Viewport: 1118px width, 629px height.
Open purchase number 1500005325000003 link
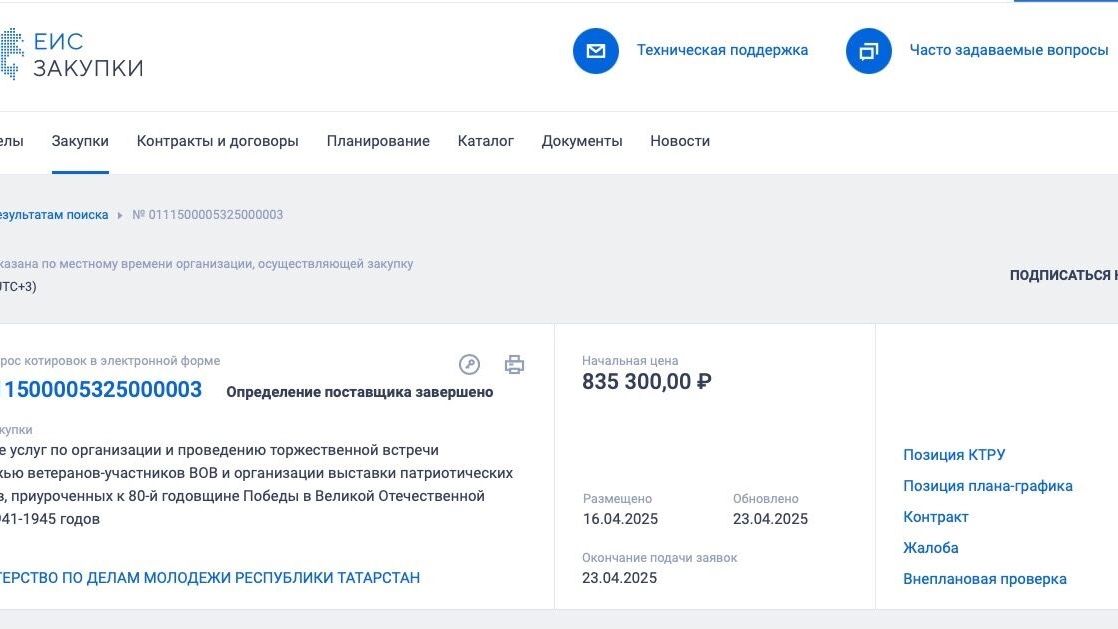tap(101, 389)
